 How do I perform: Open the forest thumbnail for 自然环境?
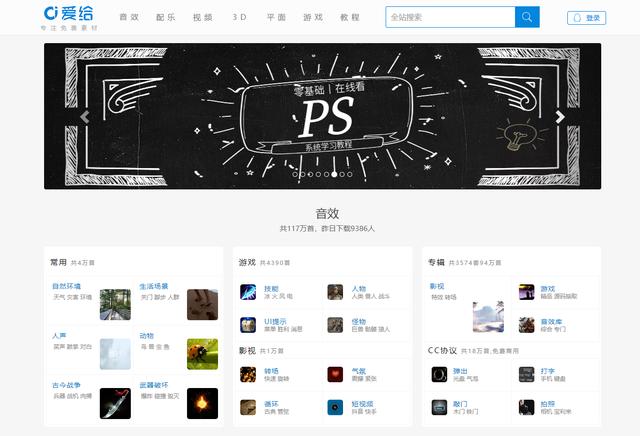pyautogui.click(x=116, y=305)
